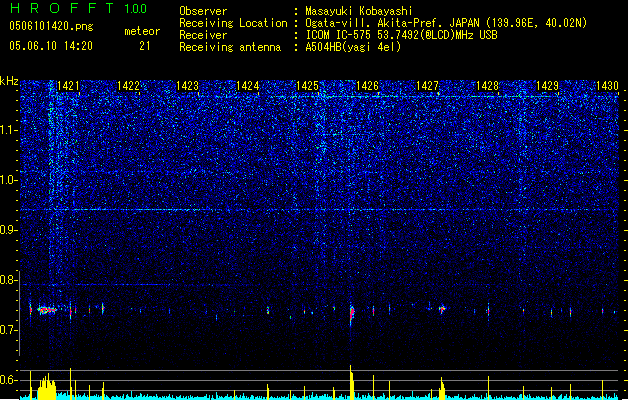Screen dimensions: 629x400
Task: Click the 1429 time axis marker
Action: pos(548,86)
